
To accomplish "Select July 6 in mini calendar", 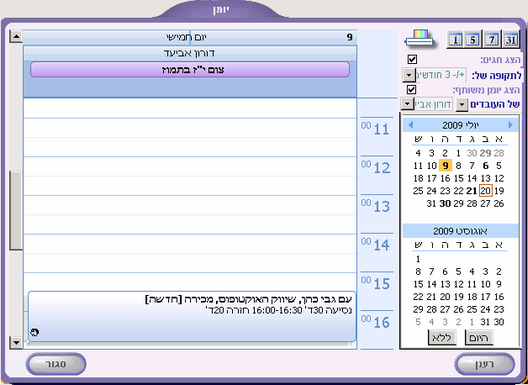I will (x=485, y=166).
